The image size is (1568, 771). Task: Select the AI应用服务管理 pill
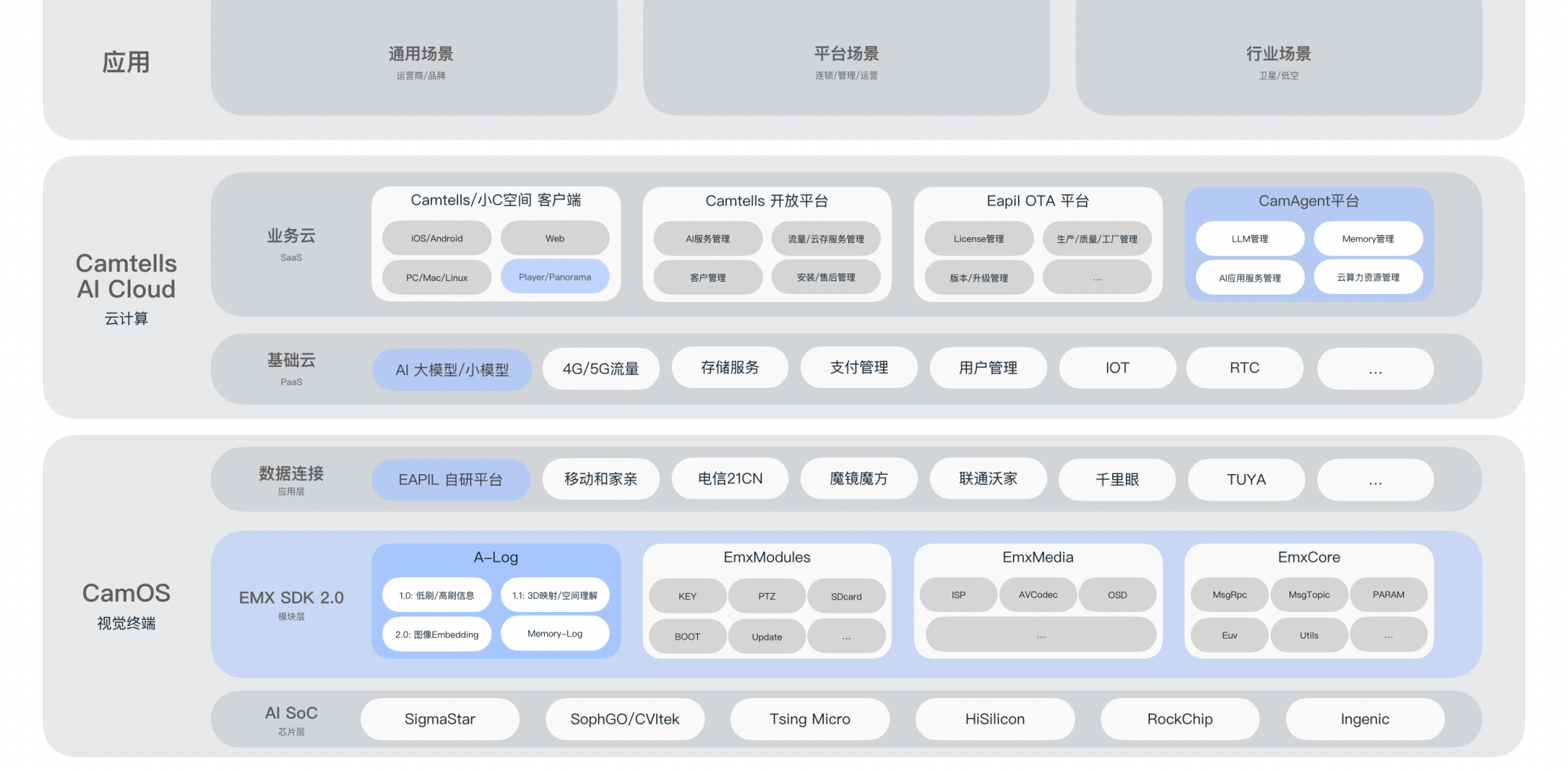coord(1250,277)
